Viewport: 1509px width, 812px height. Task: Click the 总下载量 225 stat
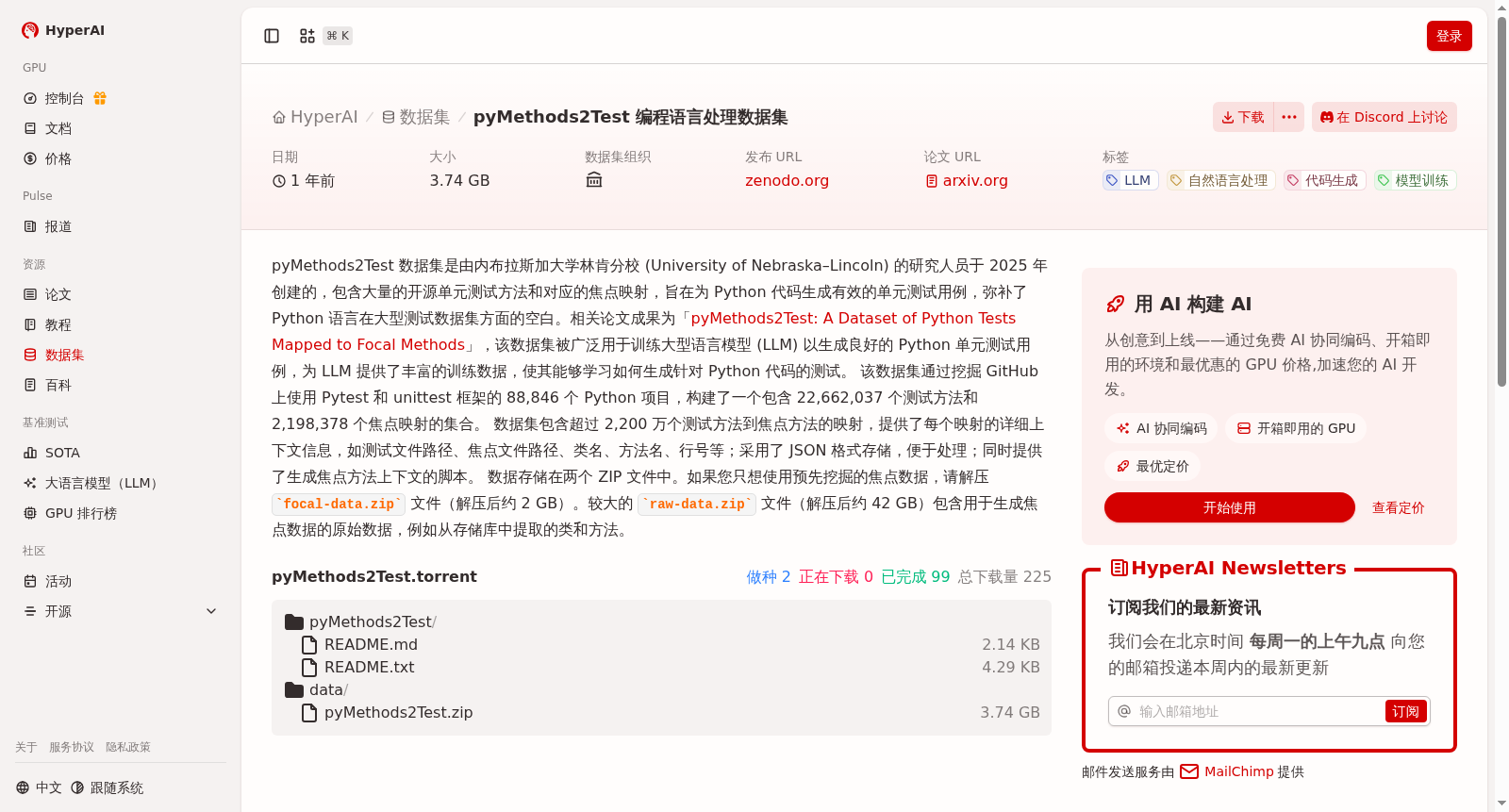click(1004, 576)
